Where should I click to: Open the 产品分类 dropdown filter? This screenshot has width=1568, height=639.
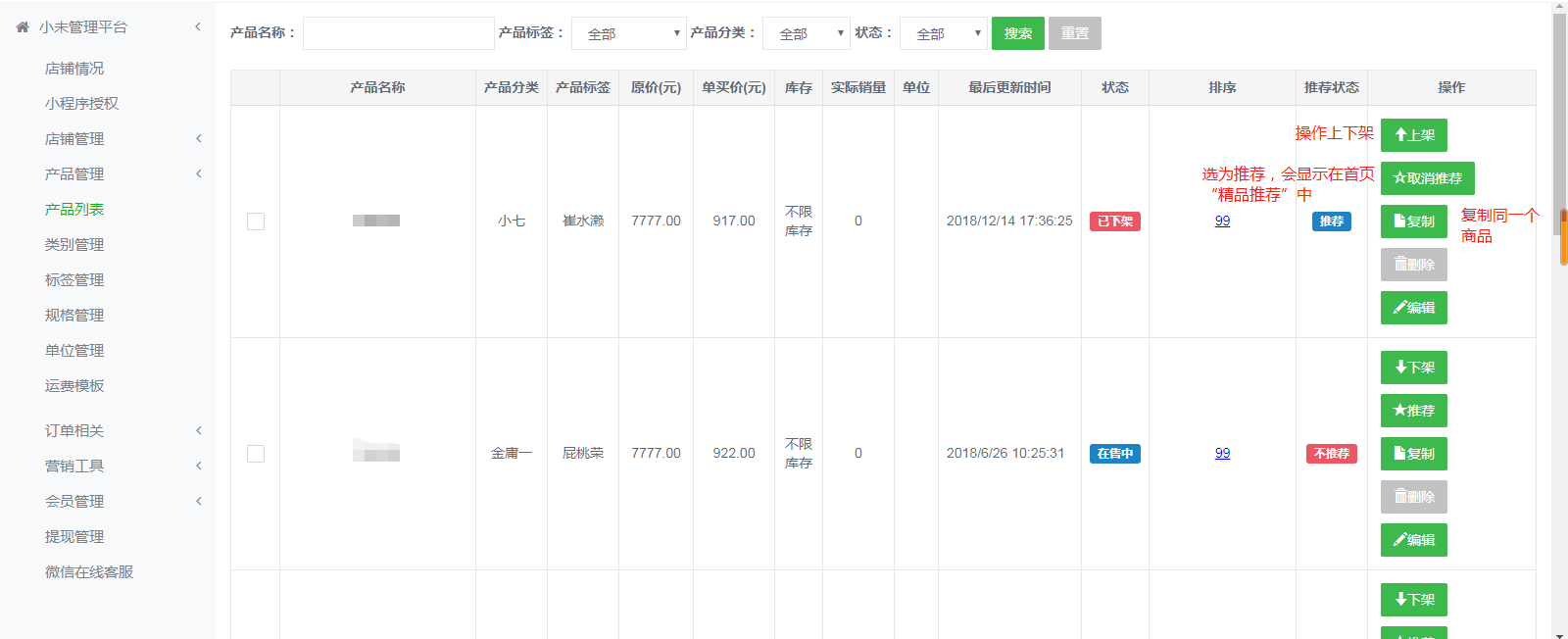click(806, 33)
